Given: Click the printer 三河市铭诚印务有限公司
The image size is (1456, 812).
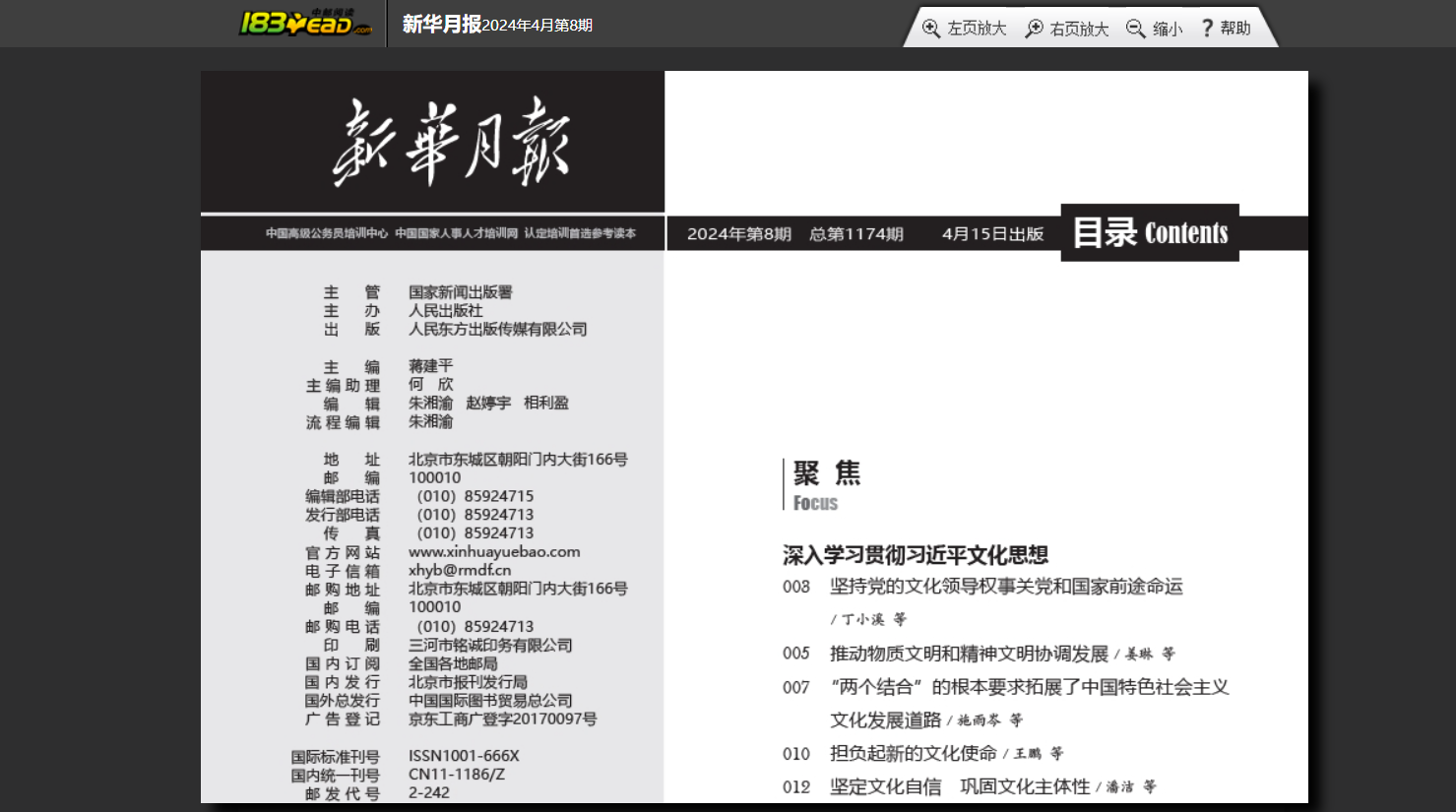Looking at the screenshot, I should click(490, 646).
